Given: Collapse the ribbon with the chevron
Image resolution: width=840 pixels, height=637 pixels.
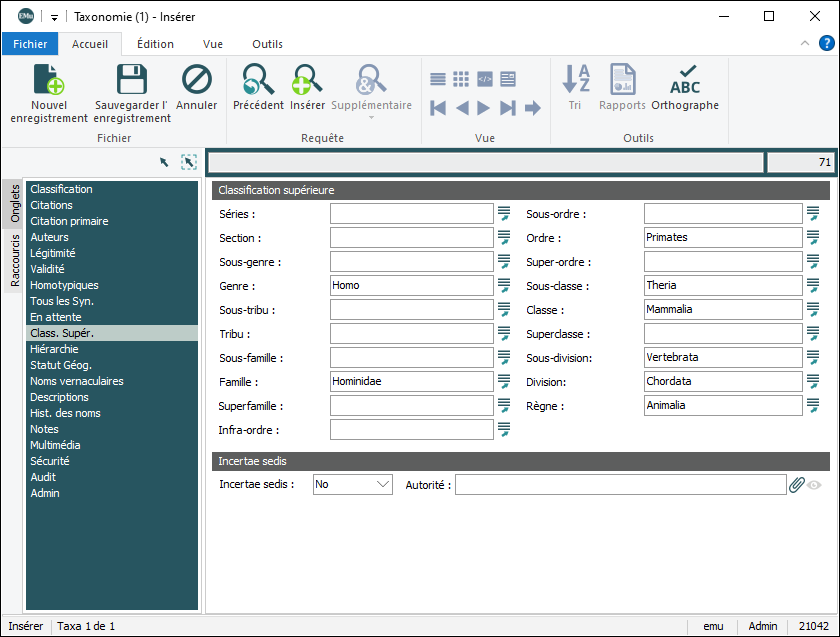Looking at the screenshot, I should click(x=805, y=43).
